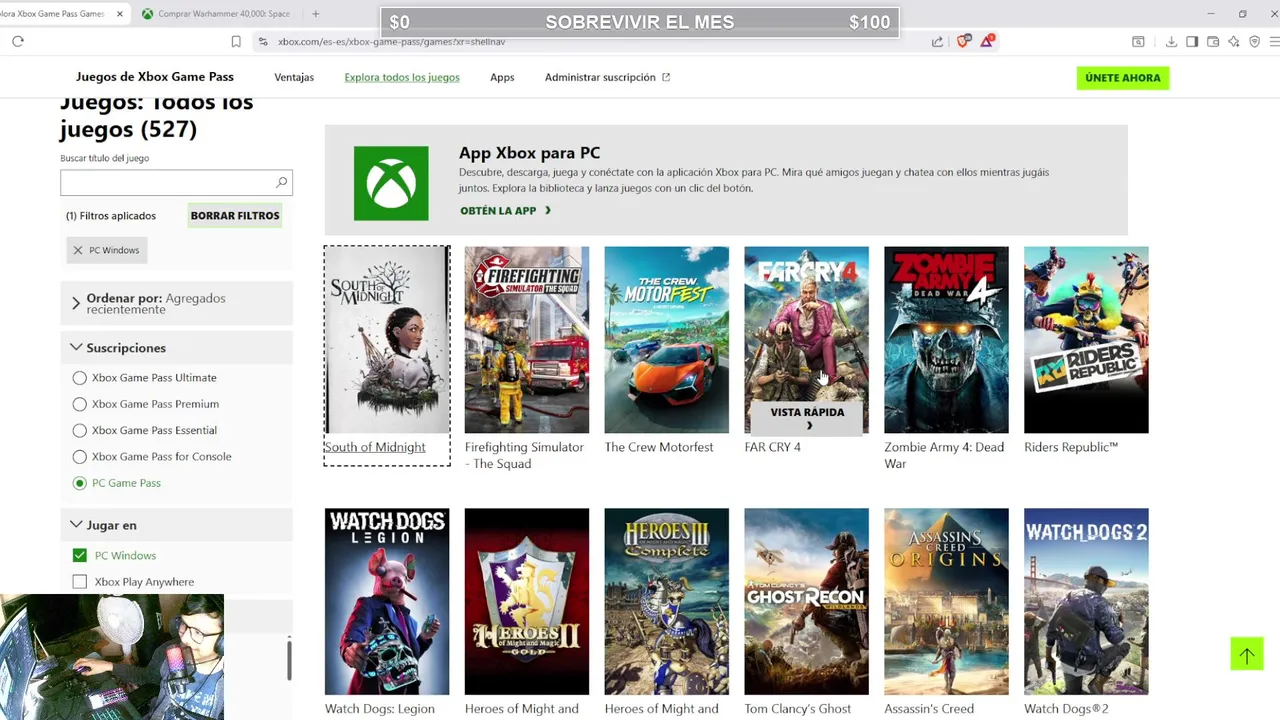Open the Assassin's Creed Origins cover
This screenshot has width=1280, height=720.
[x=946, y=601]
